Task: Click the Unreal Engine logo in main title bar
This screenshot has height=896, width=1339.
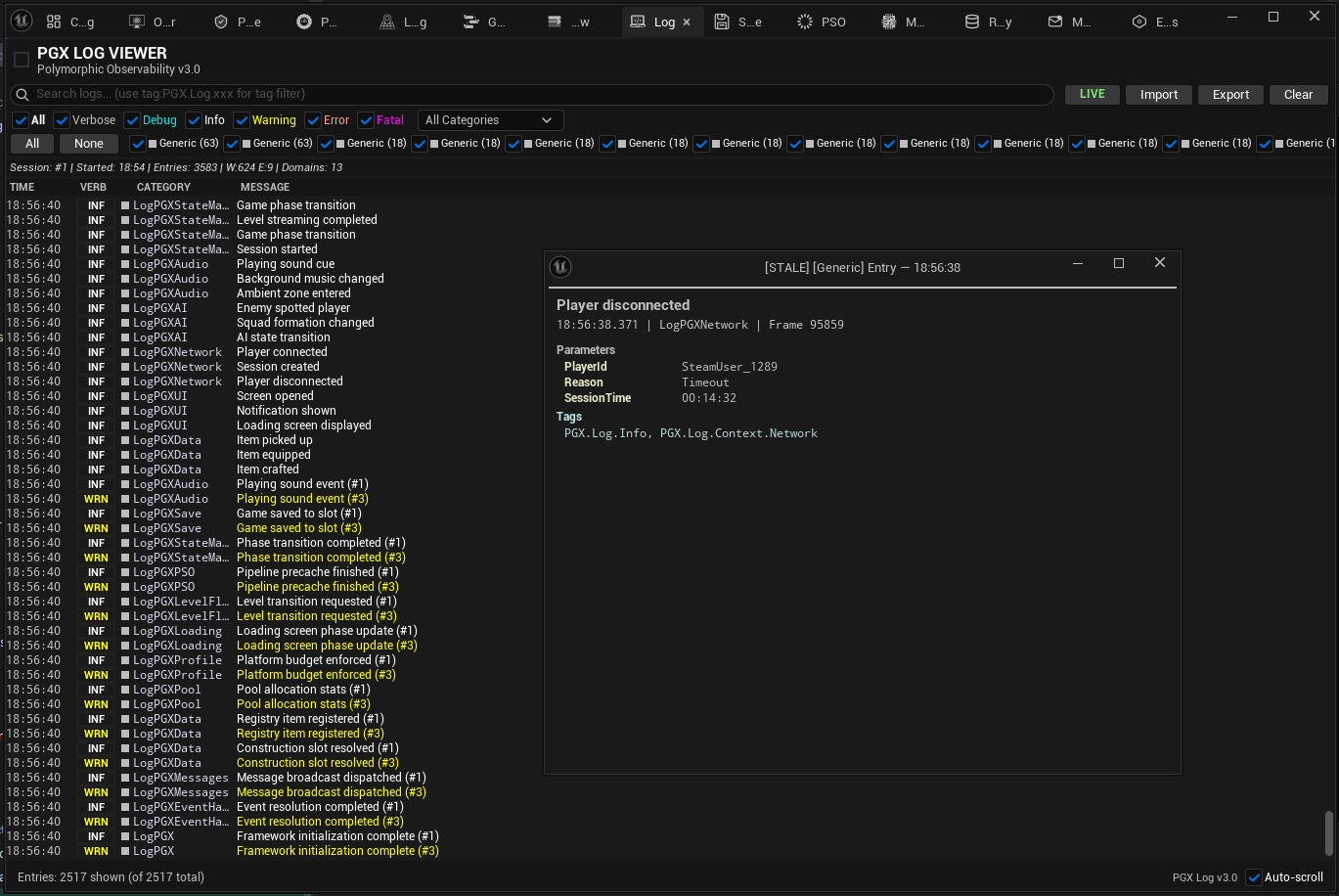Action: [22, 21]
